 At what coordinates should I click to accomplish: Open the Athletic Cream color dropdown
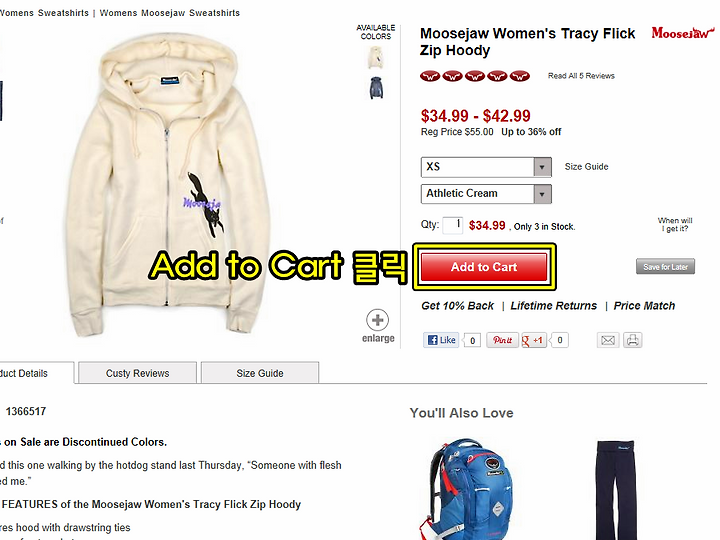click(486, 194)
